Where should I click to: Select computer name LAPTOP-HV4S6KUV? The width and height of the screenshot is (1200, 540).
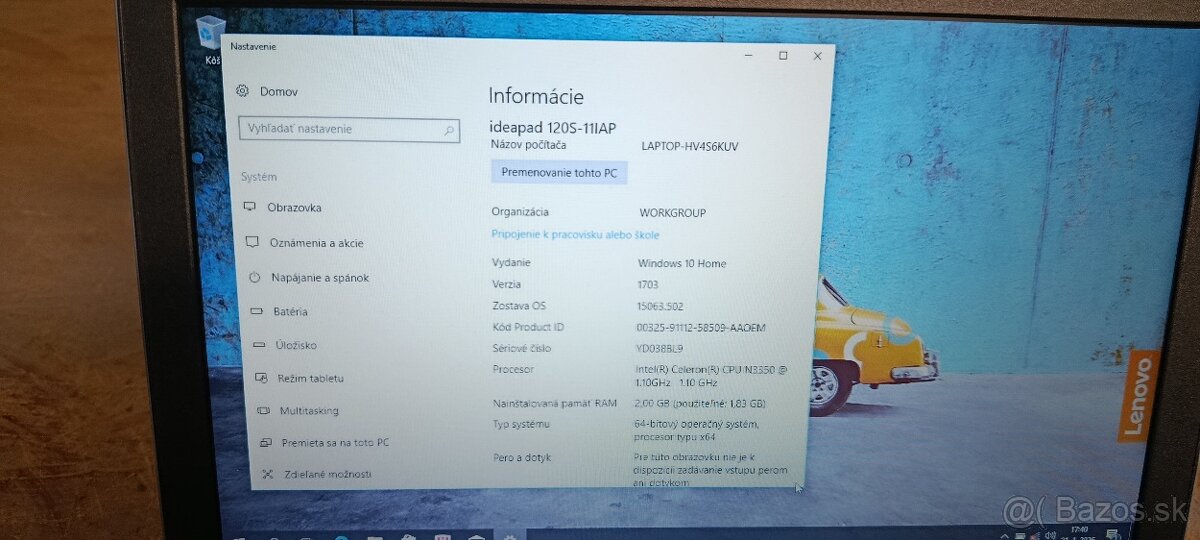[690, 146]
